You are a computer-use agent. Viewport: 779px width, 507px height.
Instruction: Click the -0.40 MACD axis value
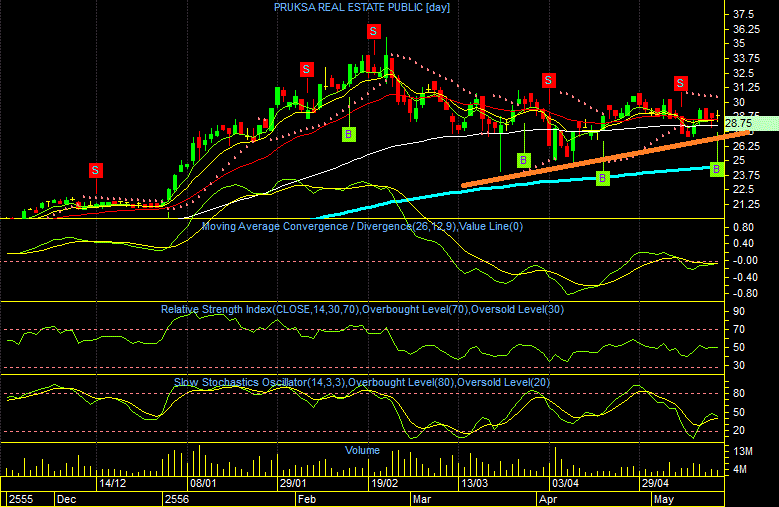point(745,277)
